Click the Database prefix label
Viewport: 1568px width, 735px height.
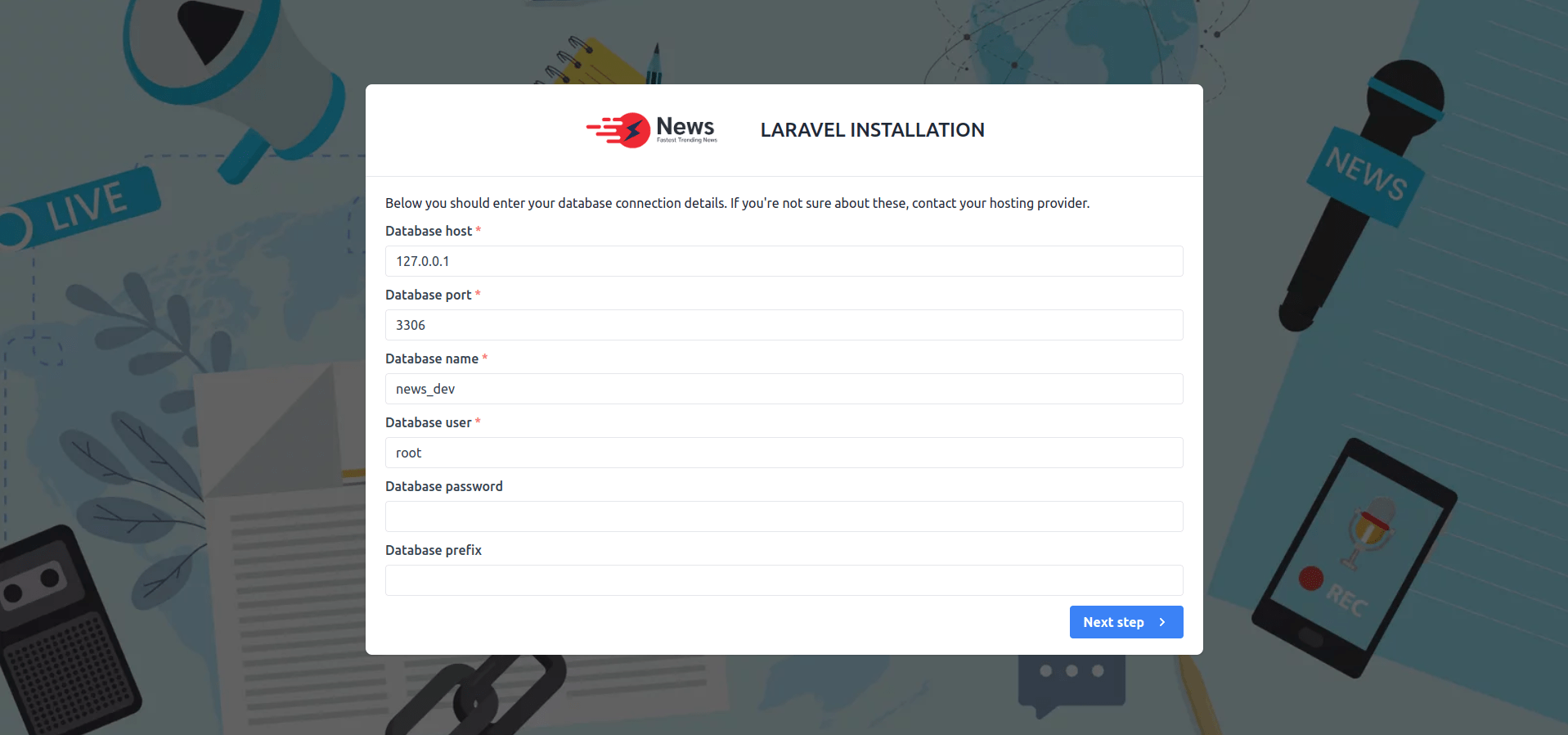coord(434,550)
